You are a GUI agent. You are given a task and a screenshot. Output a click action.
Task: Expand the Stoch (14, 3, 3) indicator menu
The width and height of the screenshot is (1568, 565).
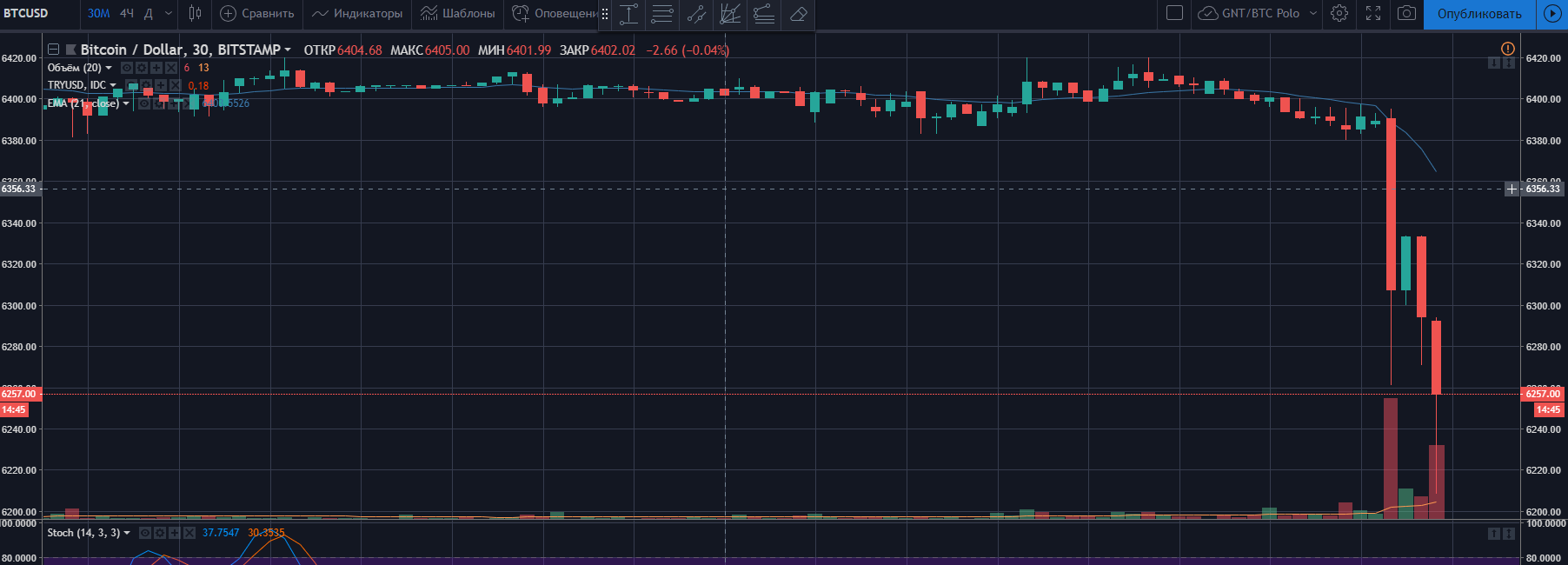(x=128, y=533)
